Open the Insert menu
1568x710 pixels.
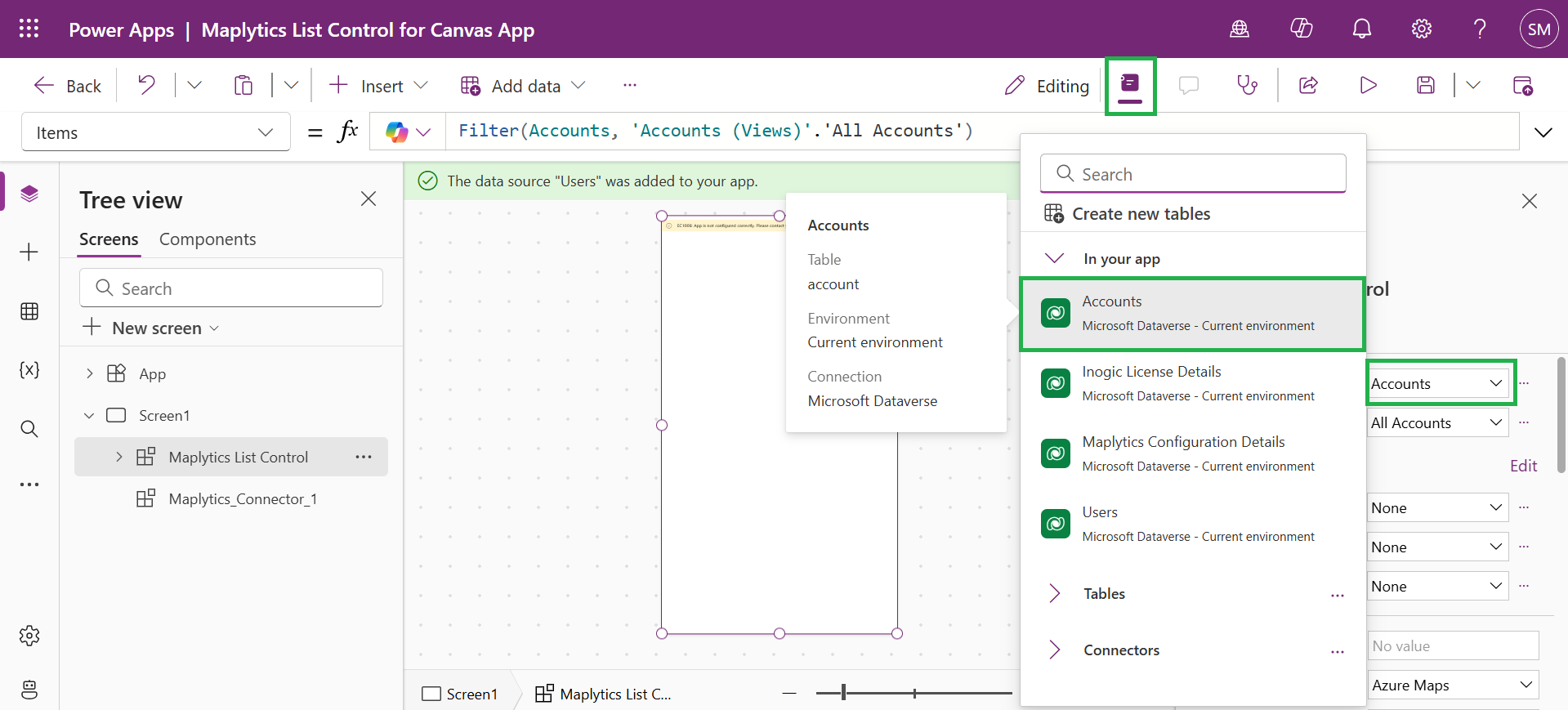pos(378,85)
